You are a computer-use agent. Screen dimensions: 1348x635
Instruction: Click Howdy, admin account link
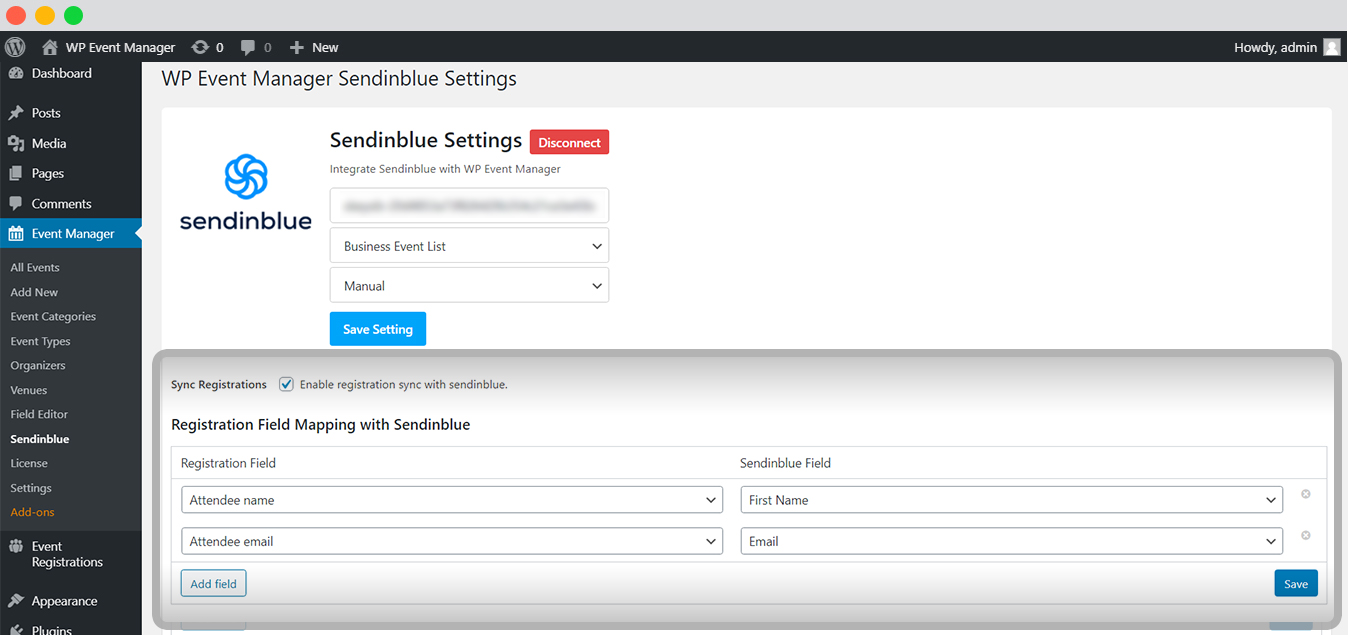tap(1276, 47)
